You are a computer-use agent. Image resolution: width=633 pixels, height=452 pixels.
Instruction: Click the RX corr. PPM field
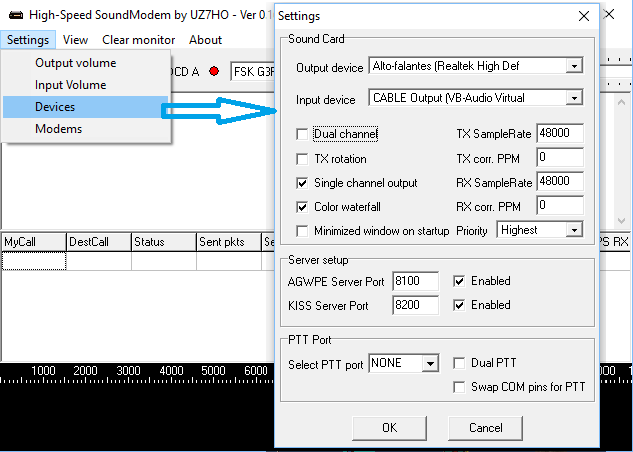pyautogui.click(x=560, y=205)
